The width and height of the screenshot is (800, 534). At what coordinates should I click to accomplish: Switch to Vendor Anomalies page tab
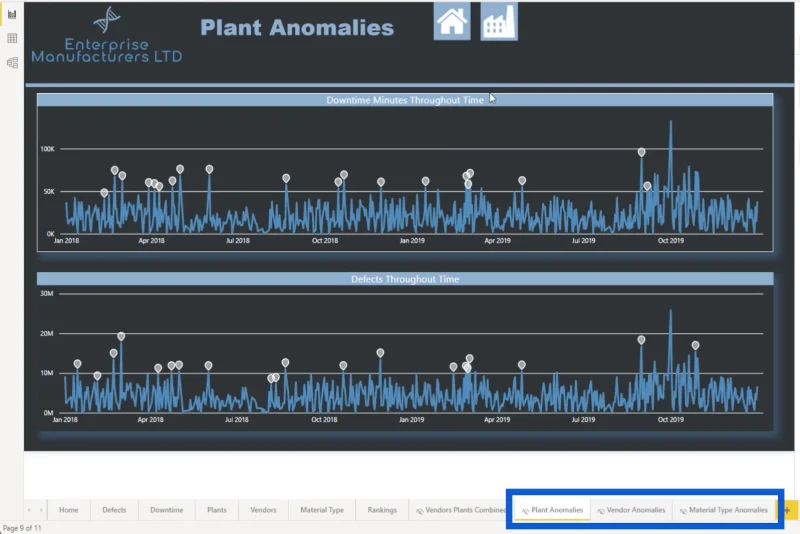click(631, 510)
